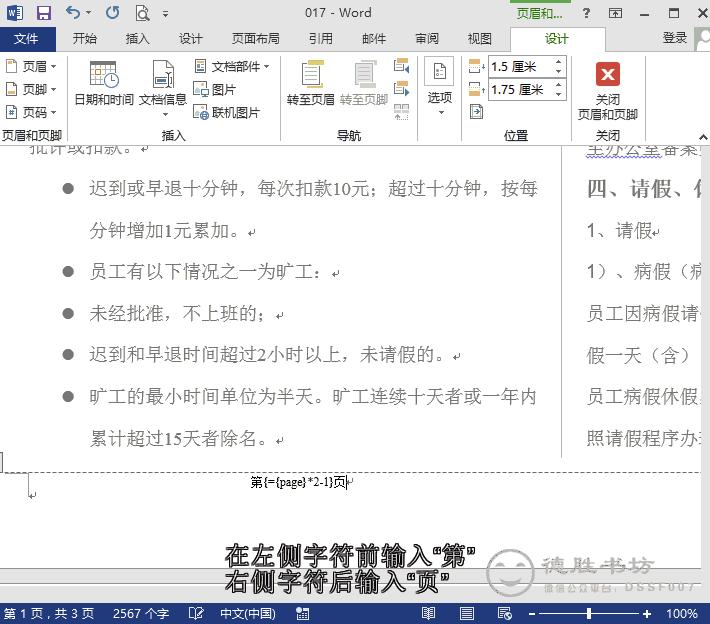Expand 文档部件 quick parts dropdown

(232, 67)
